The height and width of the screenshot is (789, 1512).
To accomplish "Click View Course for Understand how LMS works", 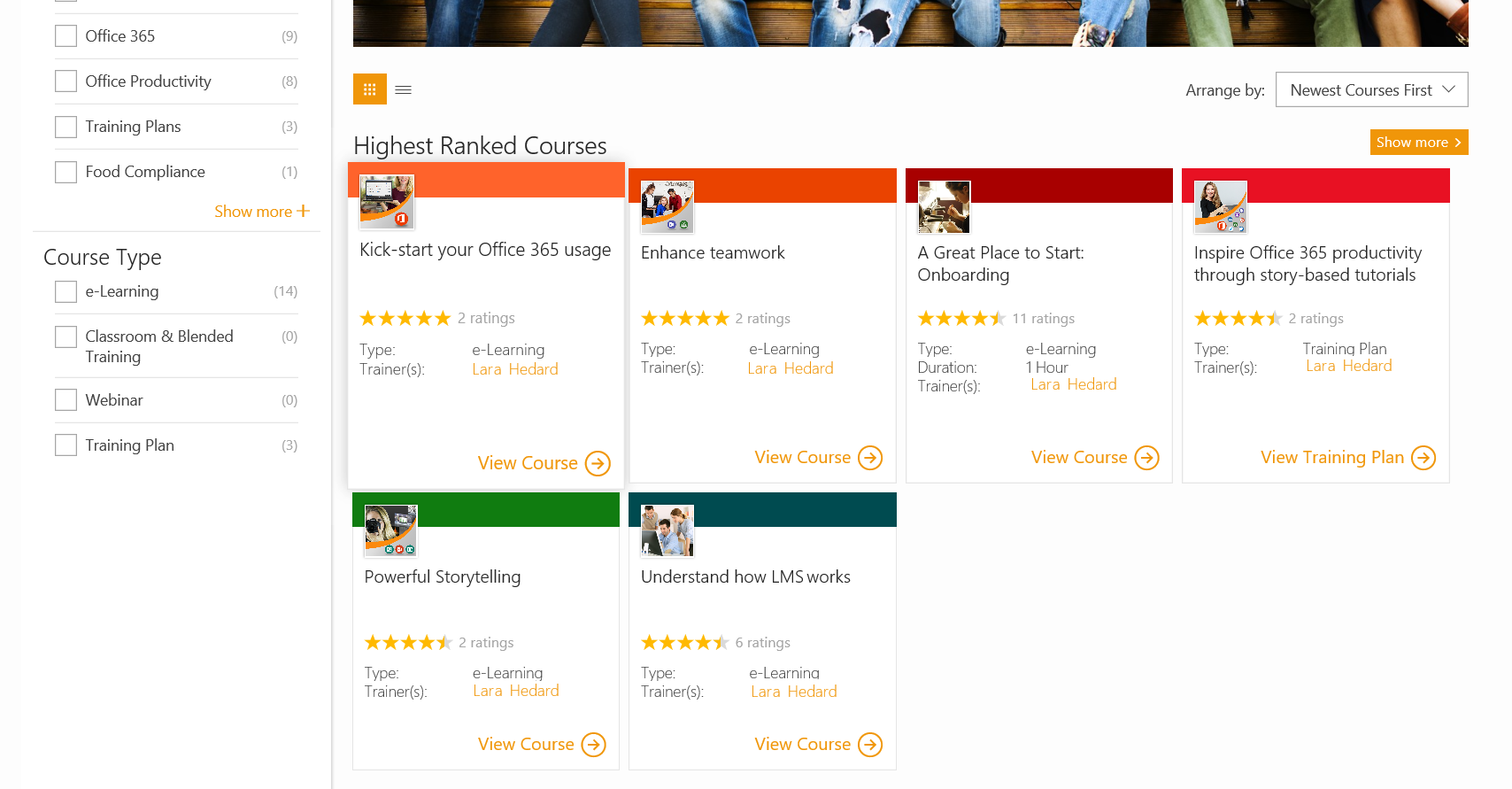I will coord(802,745).
